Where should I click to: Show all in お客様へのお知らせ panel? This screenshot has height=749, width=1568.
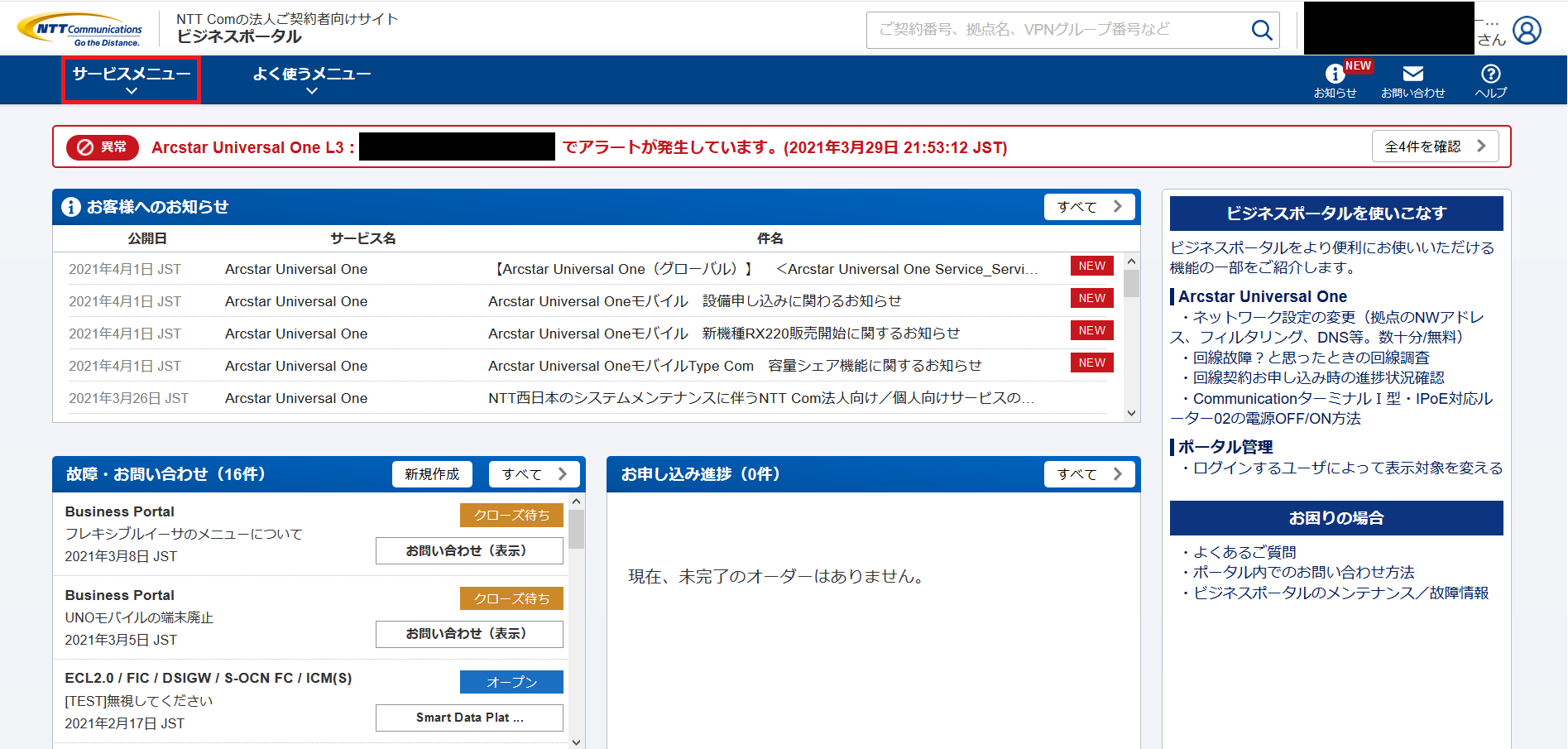[1089, 207]
